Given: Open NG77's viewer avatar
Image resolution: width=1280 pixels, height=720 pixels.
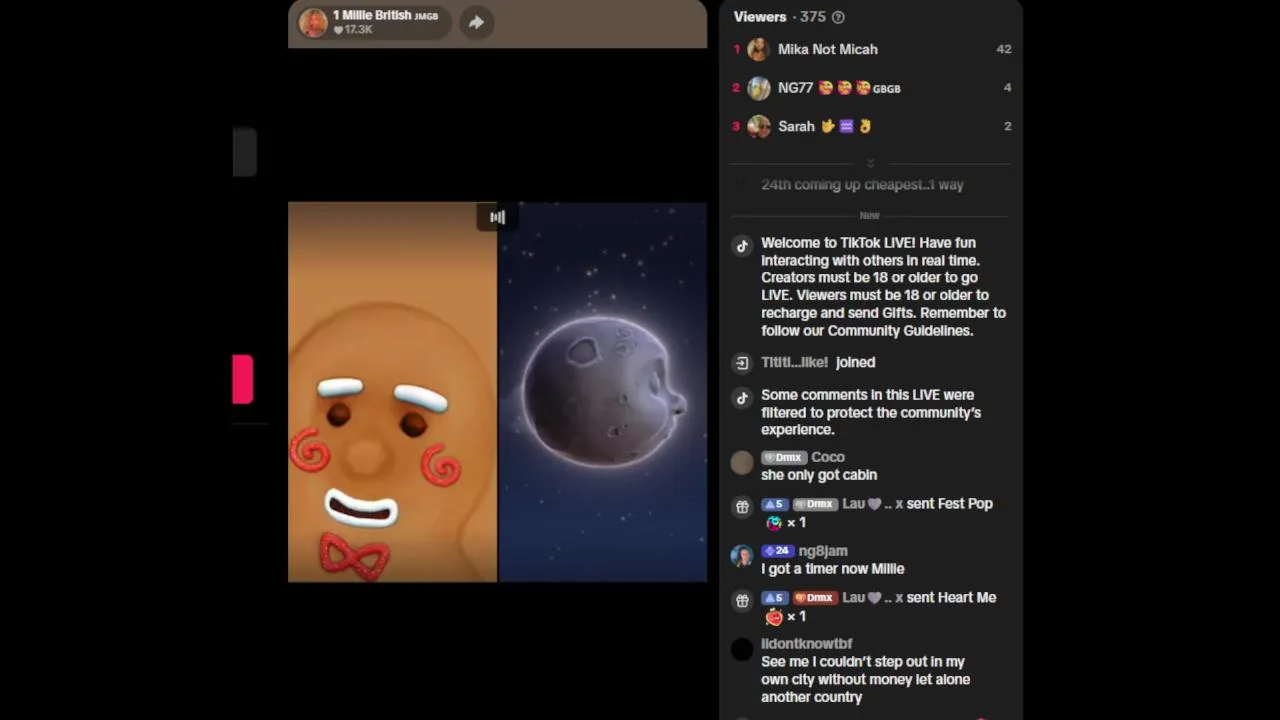Looking at the screenshot, I should click(x=759, y=88).
